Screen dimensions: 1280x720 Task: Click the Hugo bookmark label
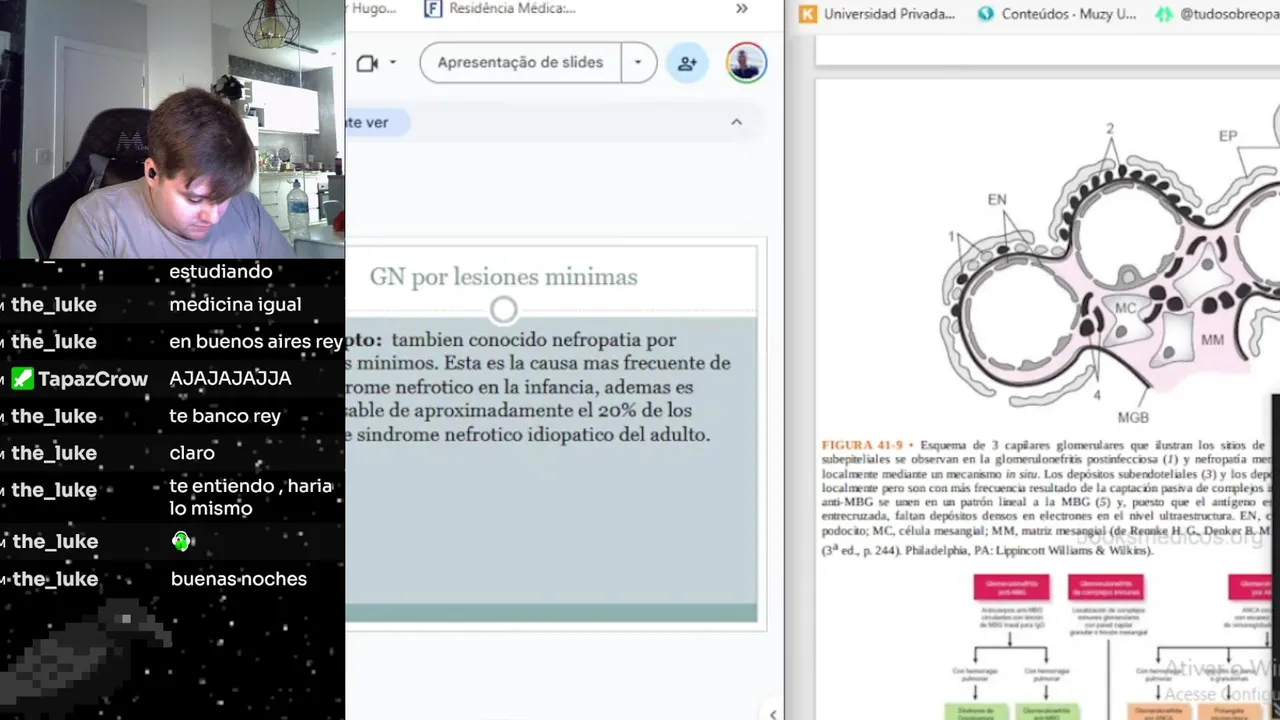click(372, 9)
